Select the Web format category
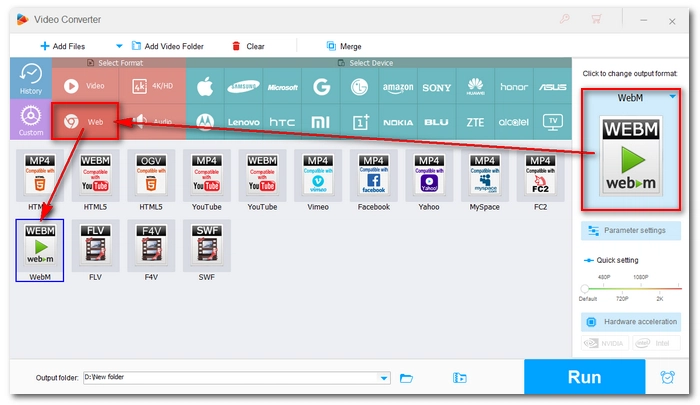This screenshot has height=405, width=700. pyautogui.click(x=85, y=121)
